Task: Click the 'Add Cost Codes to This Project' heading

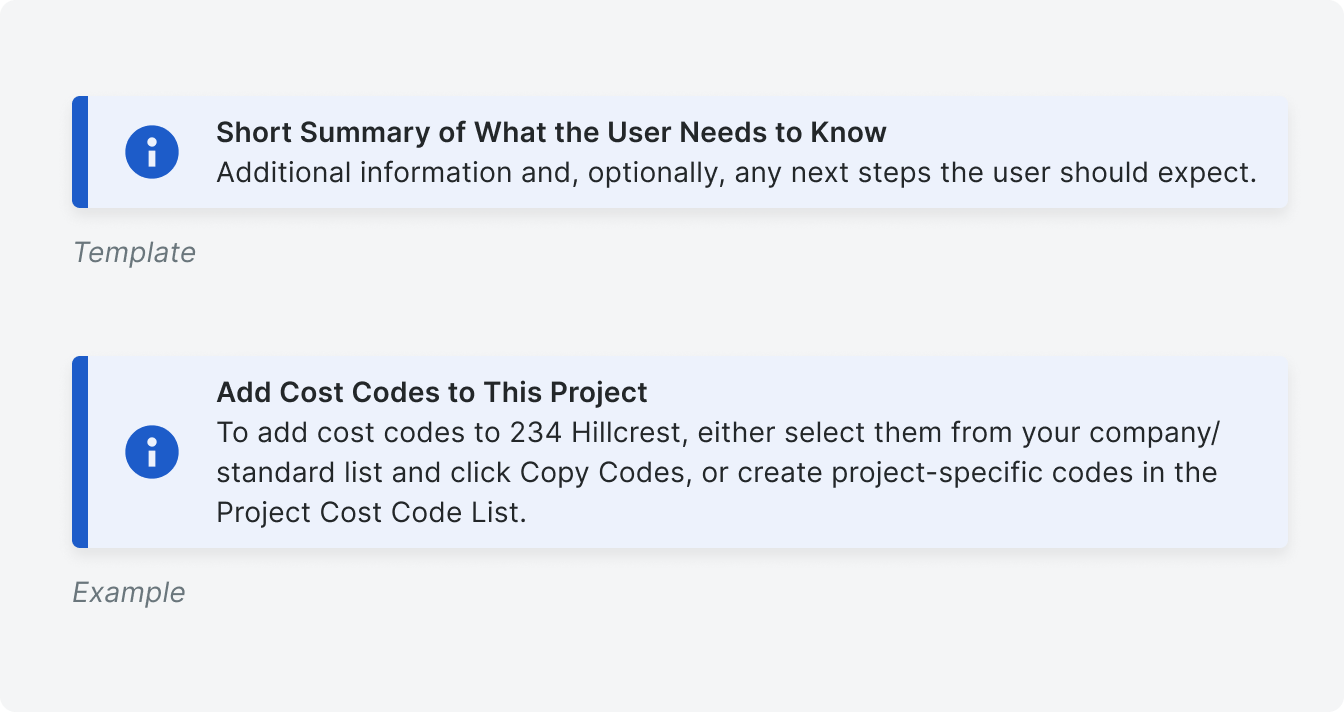Action: point(432,392)
